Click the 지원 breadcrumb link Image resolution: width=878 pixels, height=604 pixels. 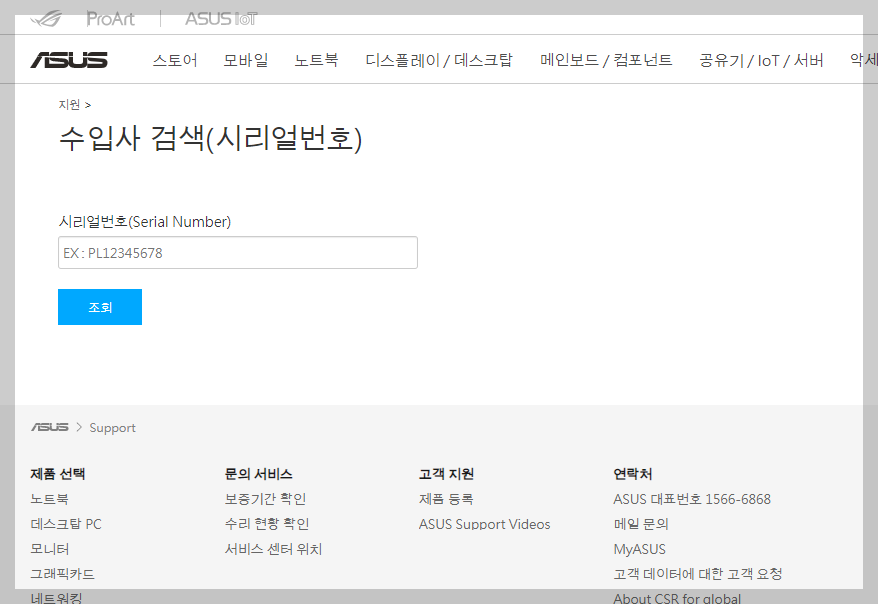[69, 105]
